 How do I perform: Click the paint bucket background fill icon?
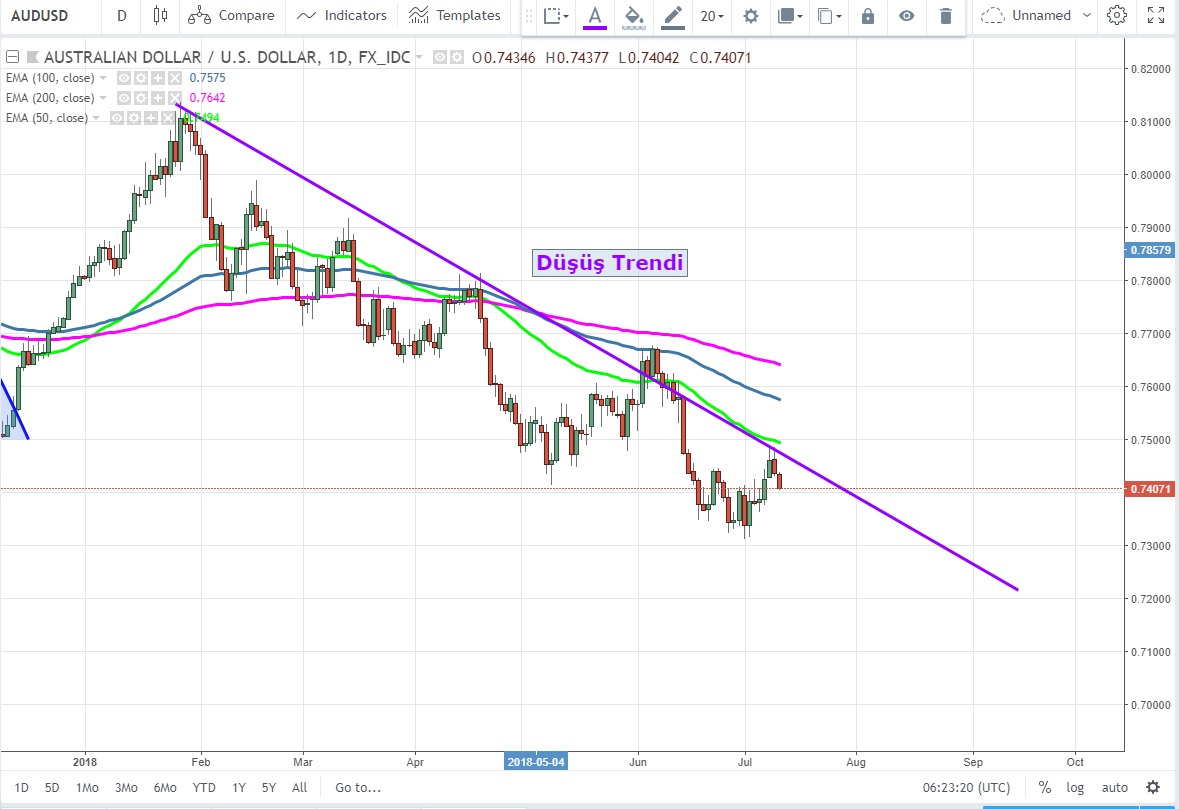pyautogui.click(x=632, y=15)
